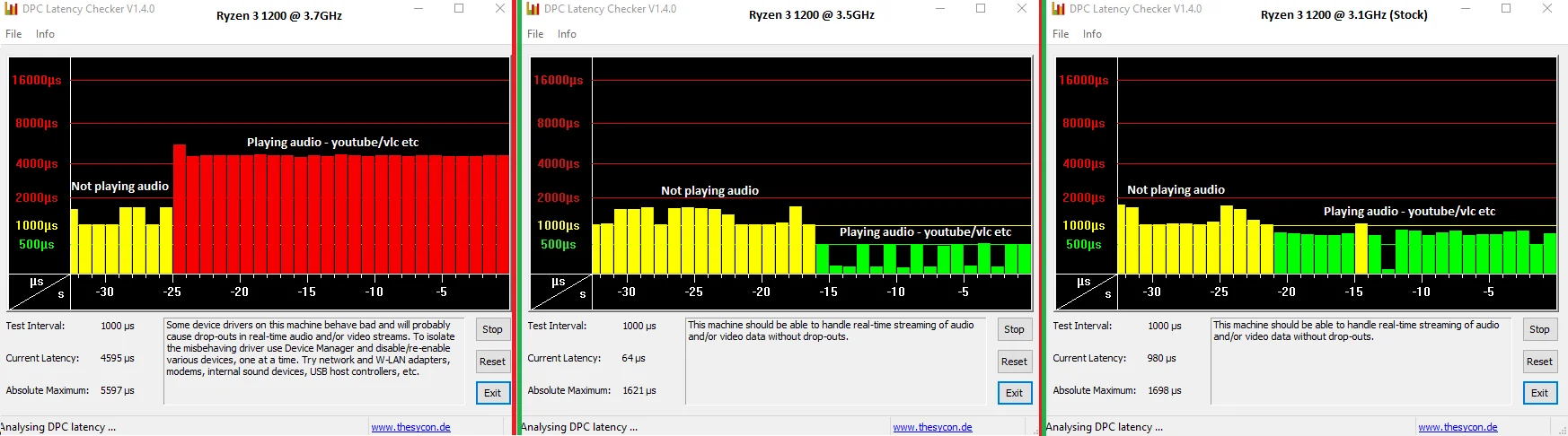This screenshot has height=436, width=1568.
Task: Close the 3.5GHz latency checker window
Action: click(1021, 8)
